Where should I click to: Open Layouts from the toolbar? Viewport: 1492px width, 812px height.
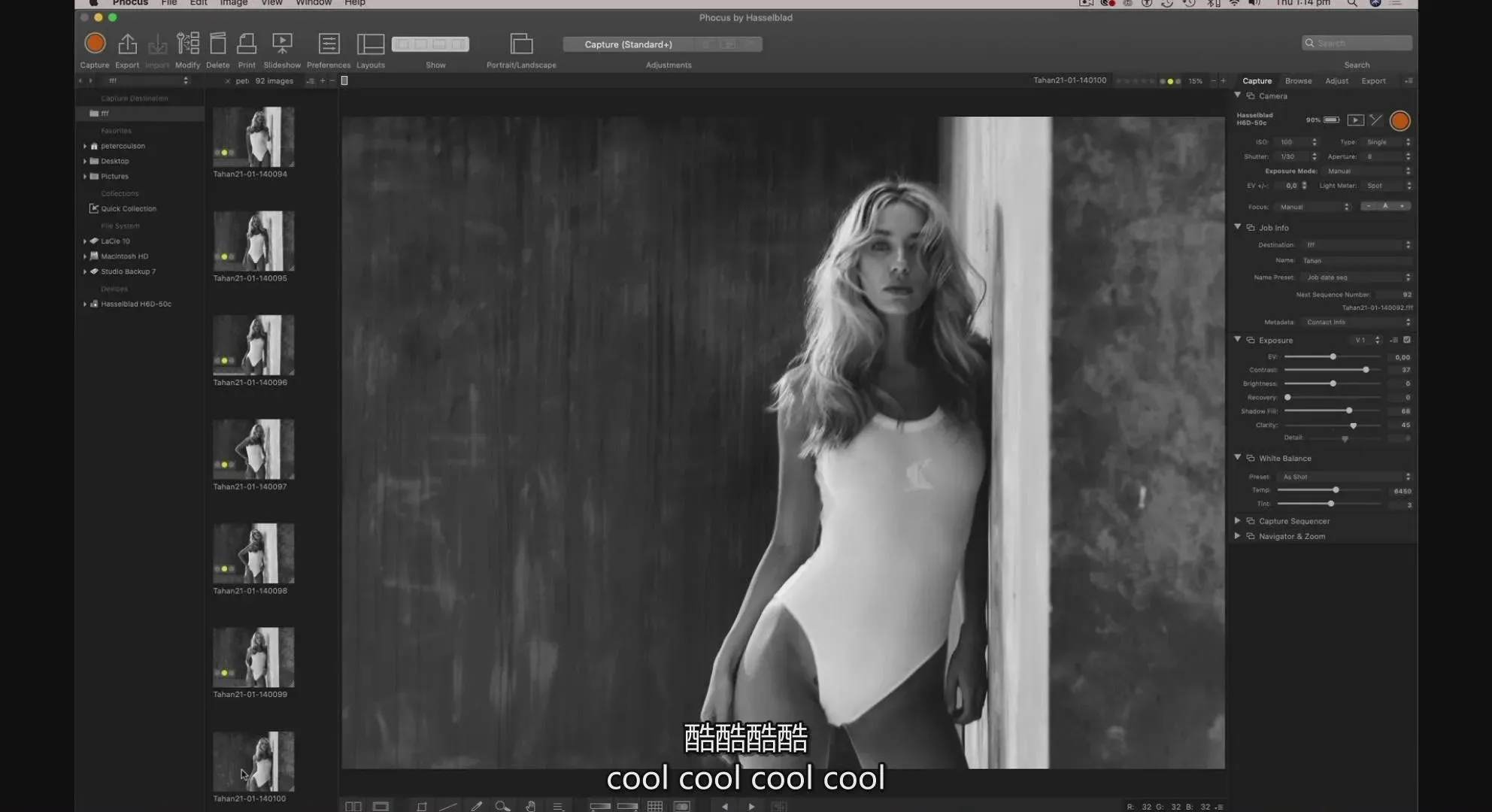coord(370,44)
